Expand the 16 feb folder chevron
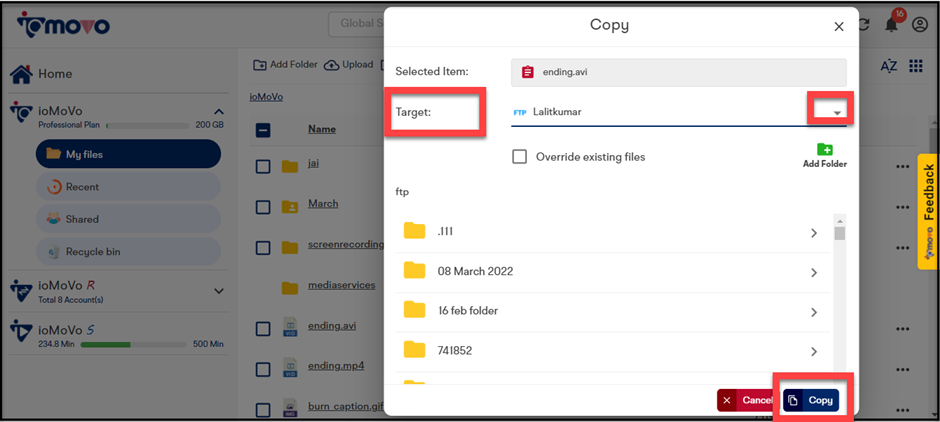The width and height of the screenshot is (940, 422). (814, 312)
